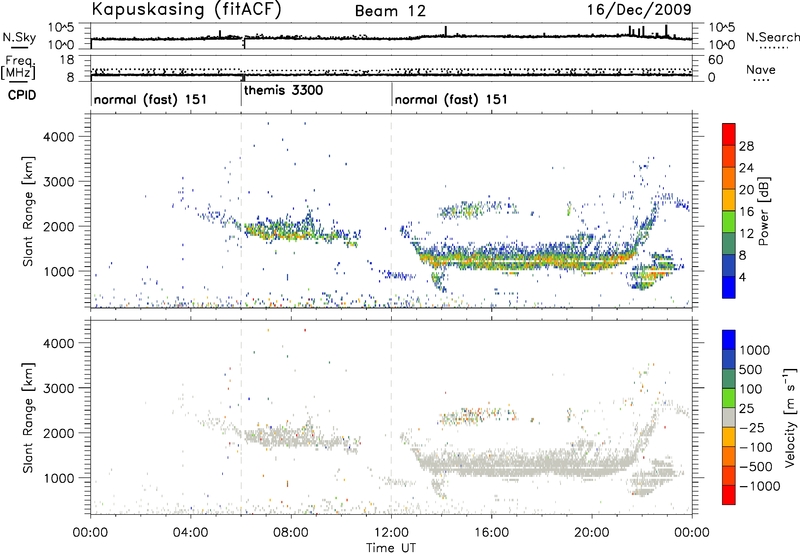
Task: Select the "Beam 12" header label
Action: (x=390, y=11)
